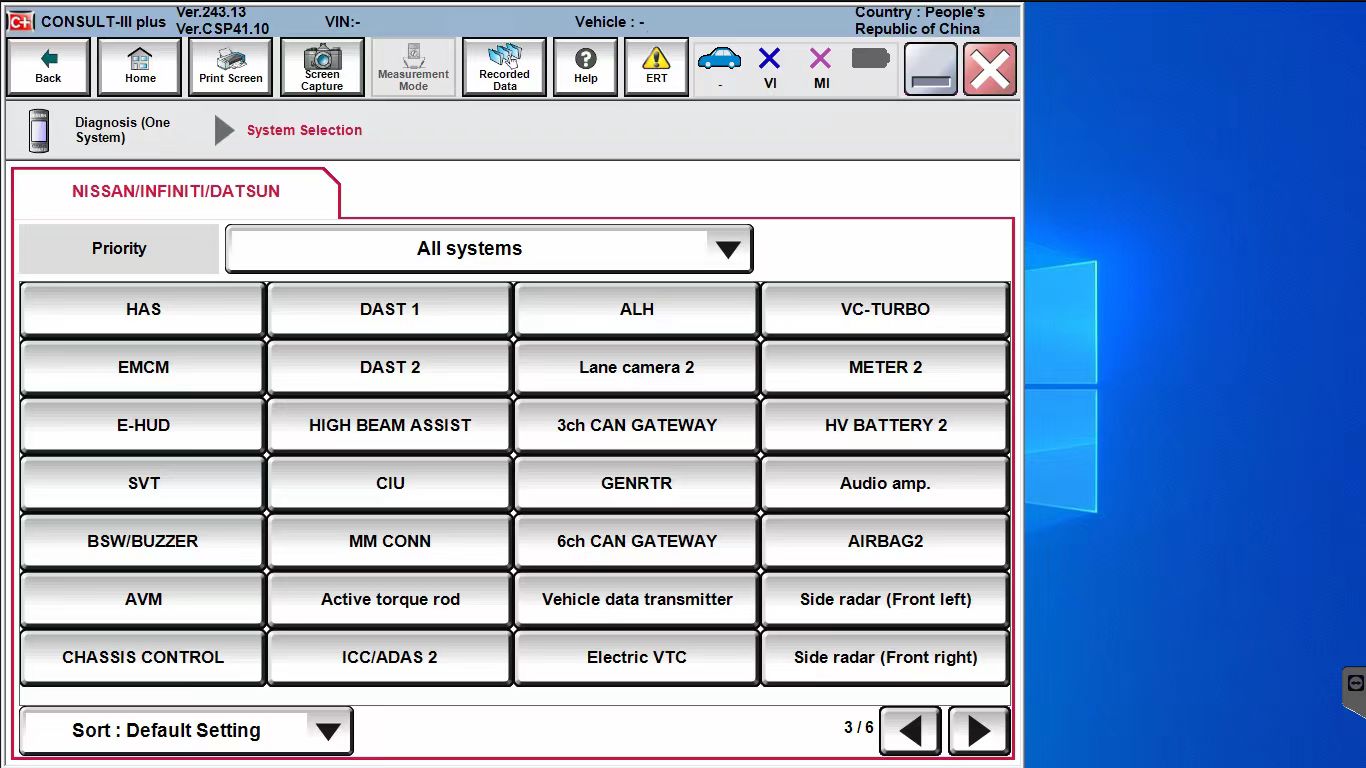Open the HIGH BEAM ASSIST system

pyautogui.click(x=390, y=426)
